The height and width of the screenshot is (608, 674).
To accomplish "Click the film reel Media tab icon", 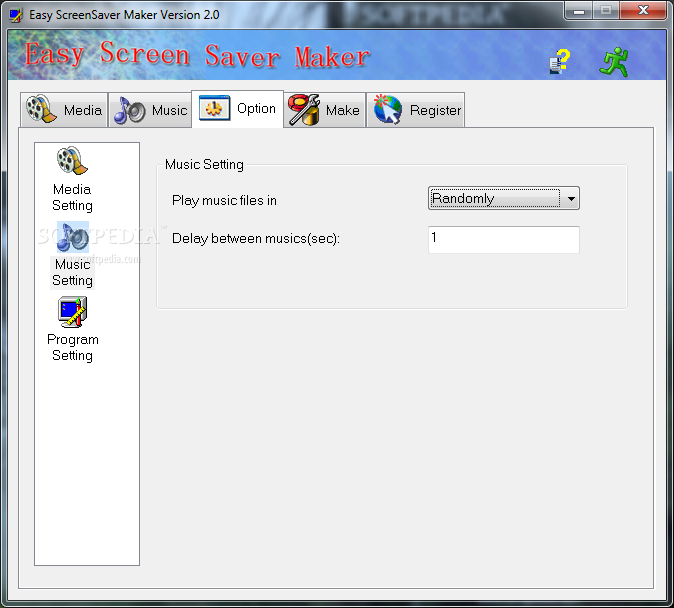I will click(41, 109).
